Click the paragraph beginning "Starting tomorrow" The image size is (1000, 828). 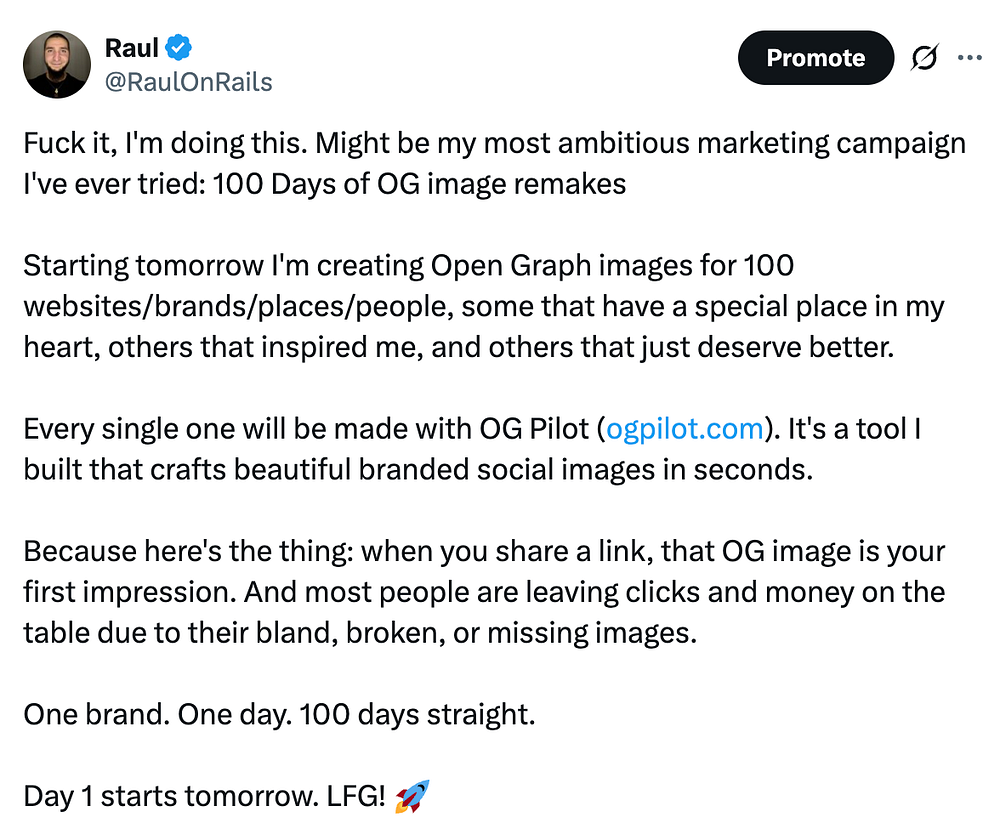(483, 306)
